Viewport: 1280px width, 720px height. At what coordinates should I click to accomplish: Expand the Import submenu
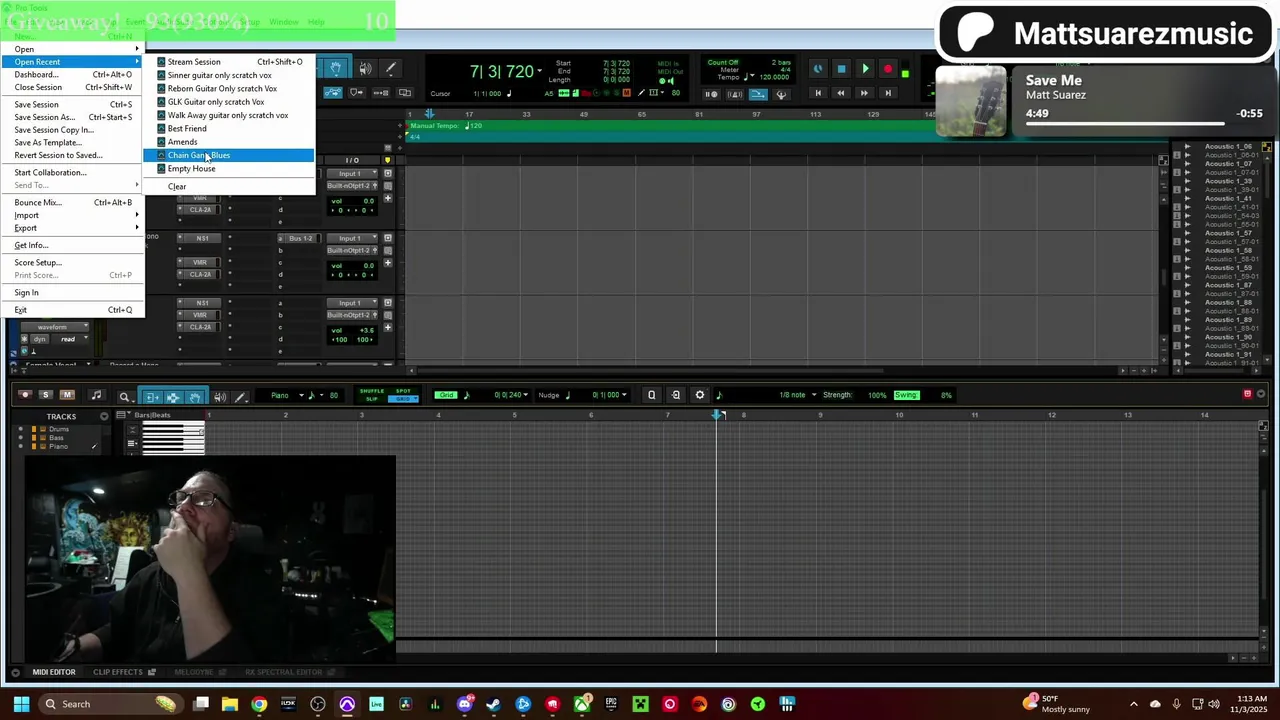click(72, 215)
